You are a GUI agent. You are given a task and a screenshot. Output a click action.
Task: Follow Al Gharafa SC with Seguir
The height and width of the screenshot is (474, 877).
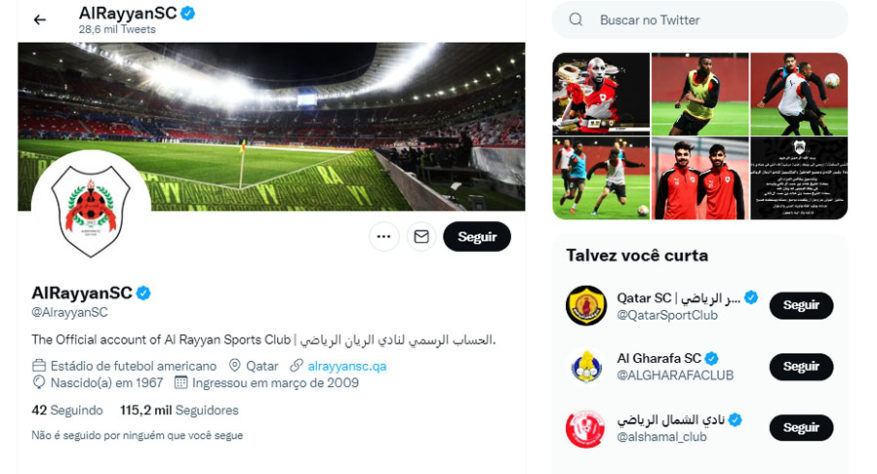tap(801, 367)
